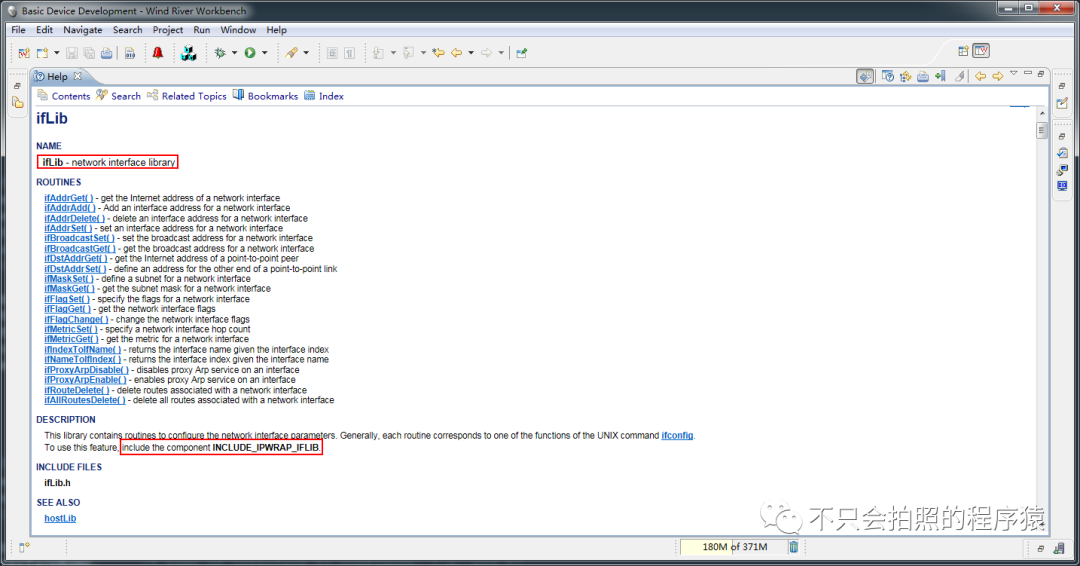The image size is (1080, 566).
Task: Click the Help view Forward arrow
Action: pos(997,76)
